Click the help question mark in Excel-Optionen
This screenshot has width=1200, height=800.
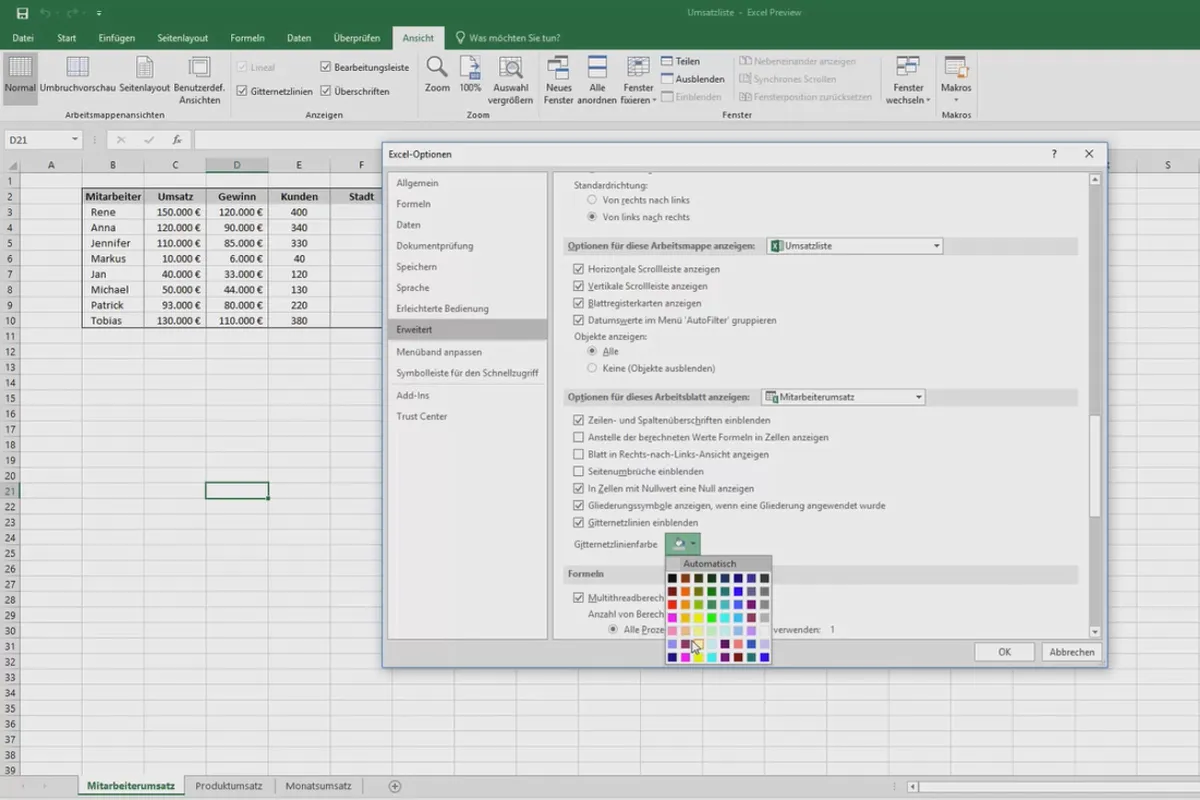(1054, 154)
